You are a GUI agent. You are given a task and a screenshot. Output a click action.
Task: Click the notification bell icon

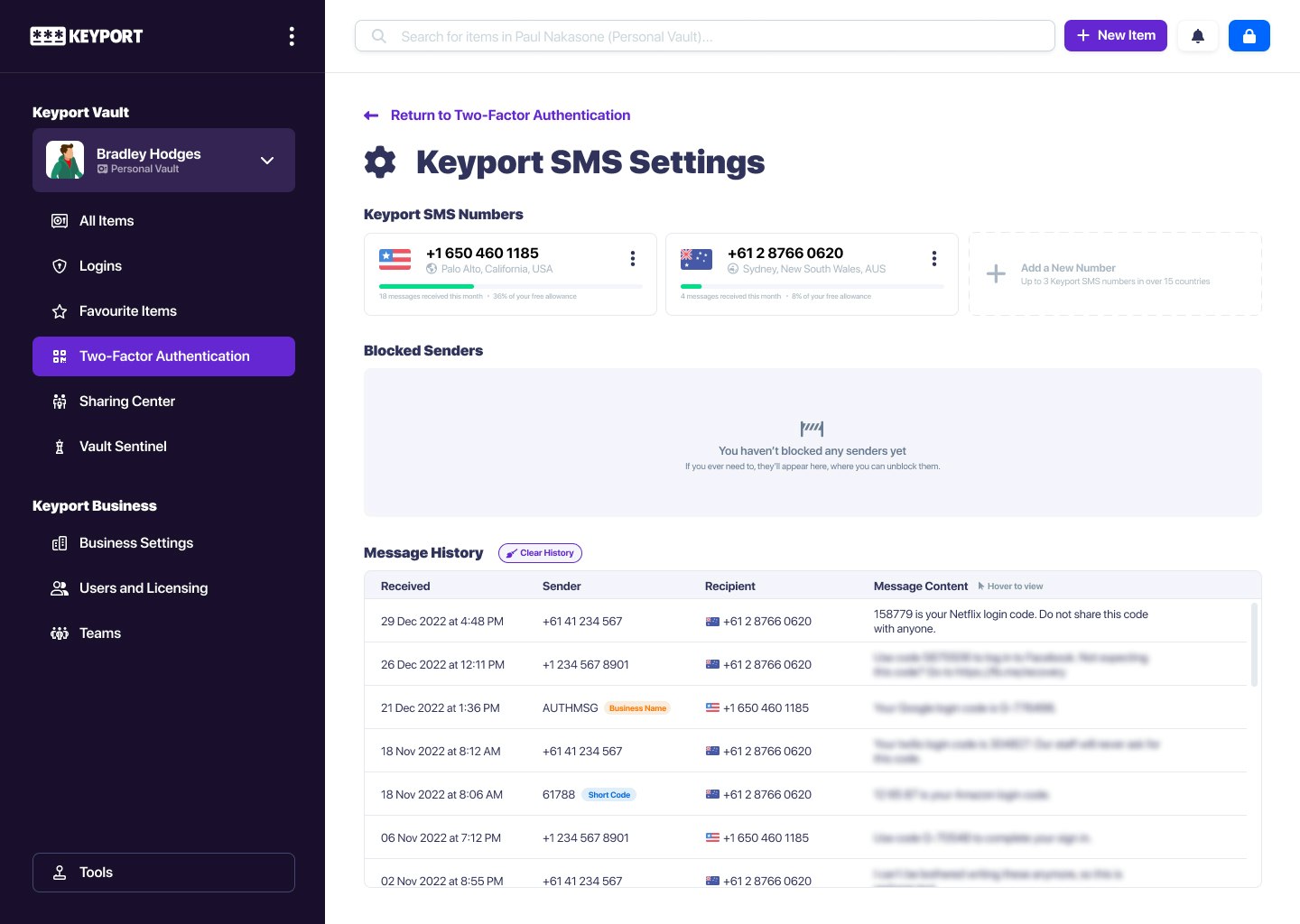click(x=1198, y=36)
